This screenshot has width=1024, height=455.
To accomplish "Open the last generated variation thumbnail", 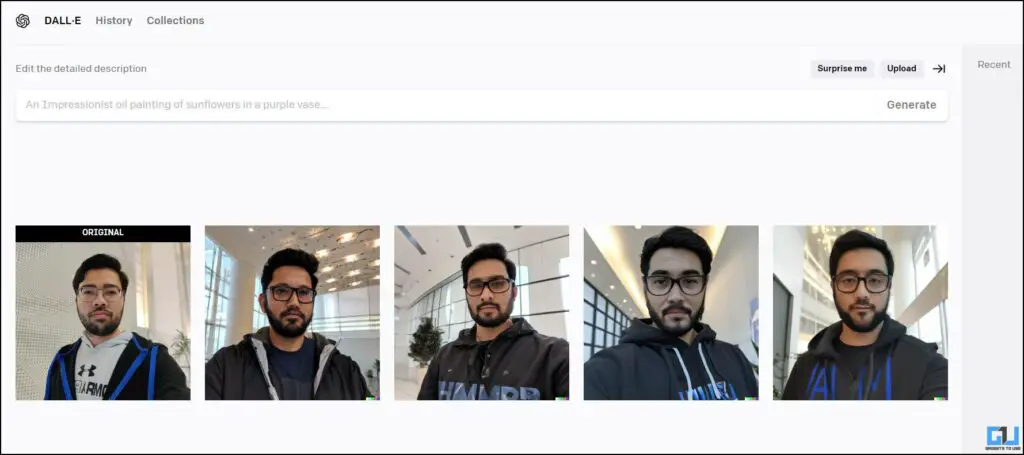I will (x=860, y=313).
